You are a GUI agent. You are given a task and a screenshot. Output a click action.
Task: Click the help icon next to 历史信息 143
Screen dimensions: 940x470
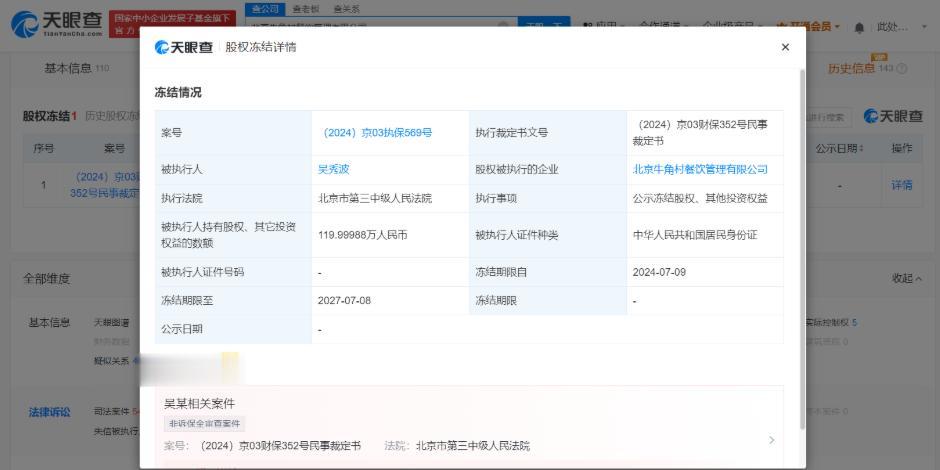point(901,68)
